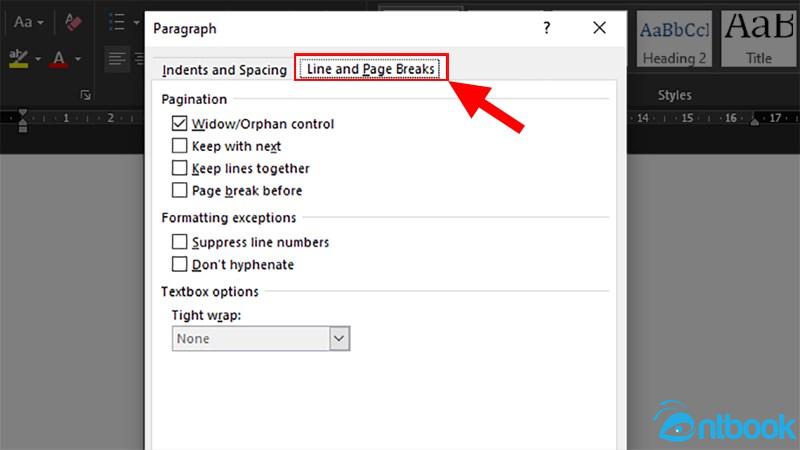Click the Change Case Aa icon

click(x=23, y=22)
